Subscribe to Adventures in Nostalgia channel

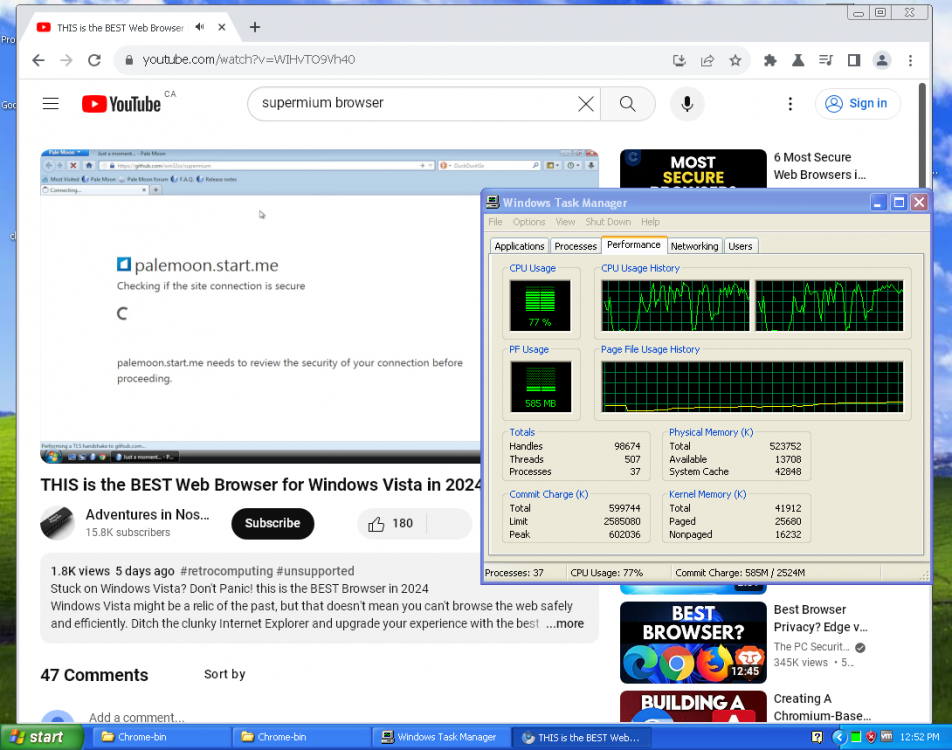pyautogui.click(x=272, y=523)
